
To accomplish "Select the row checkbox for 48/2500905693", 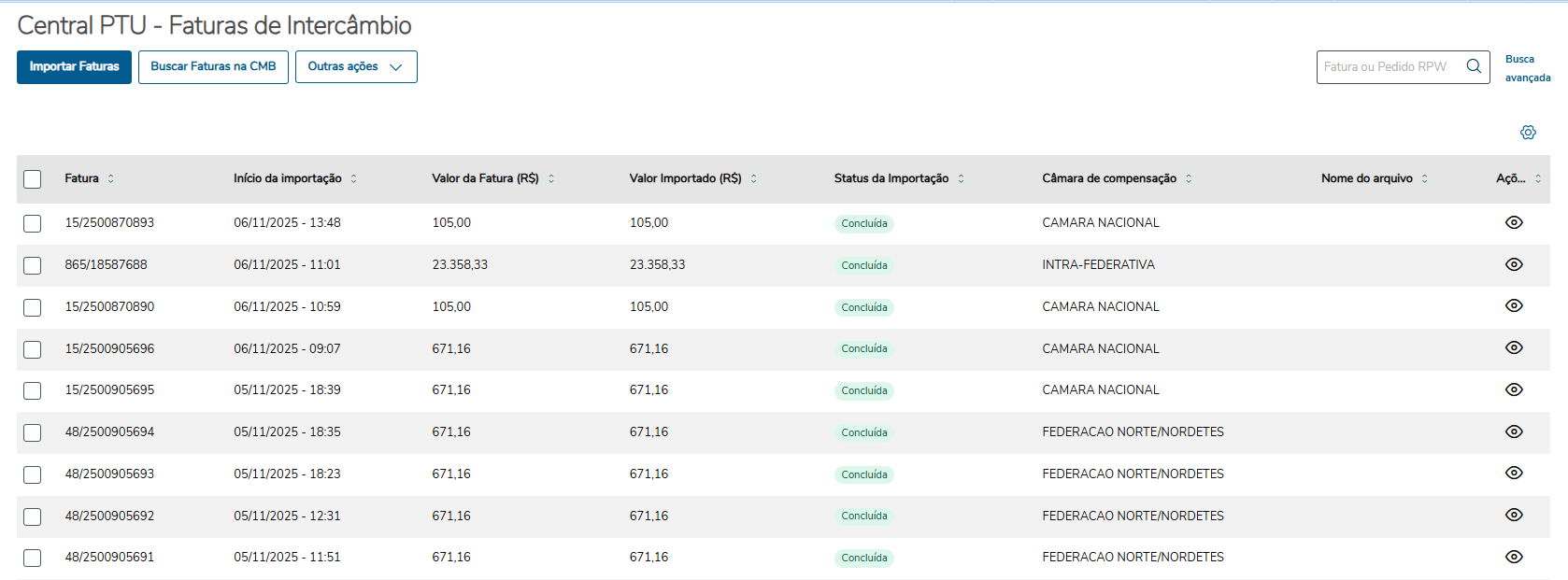I will coord(33,474).
